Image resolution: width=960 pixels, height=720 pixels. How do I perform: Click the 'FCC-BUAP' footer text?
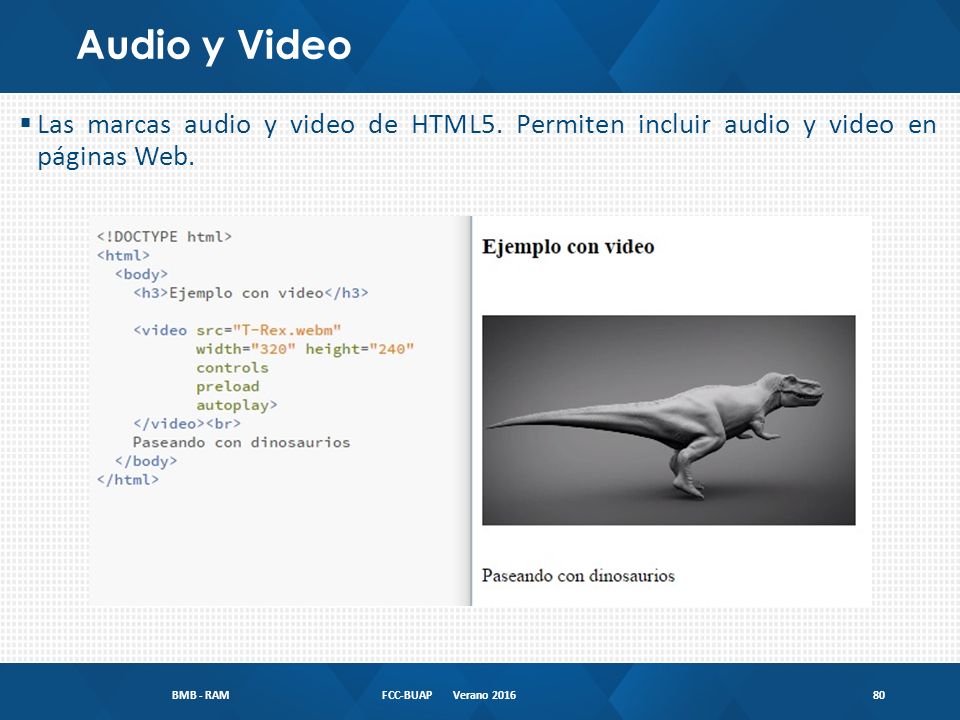click(407, 695)
